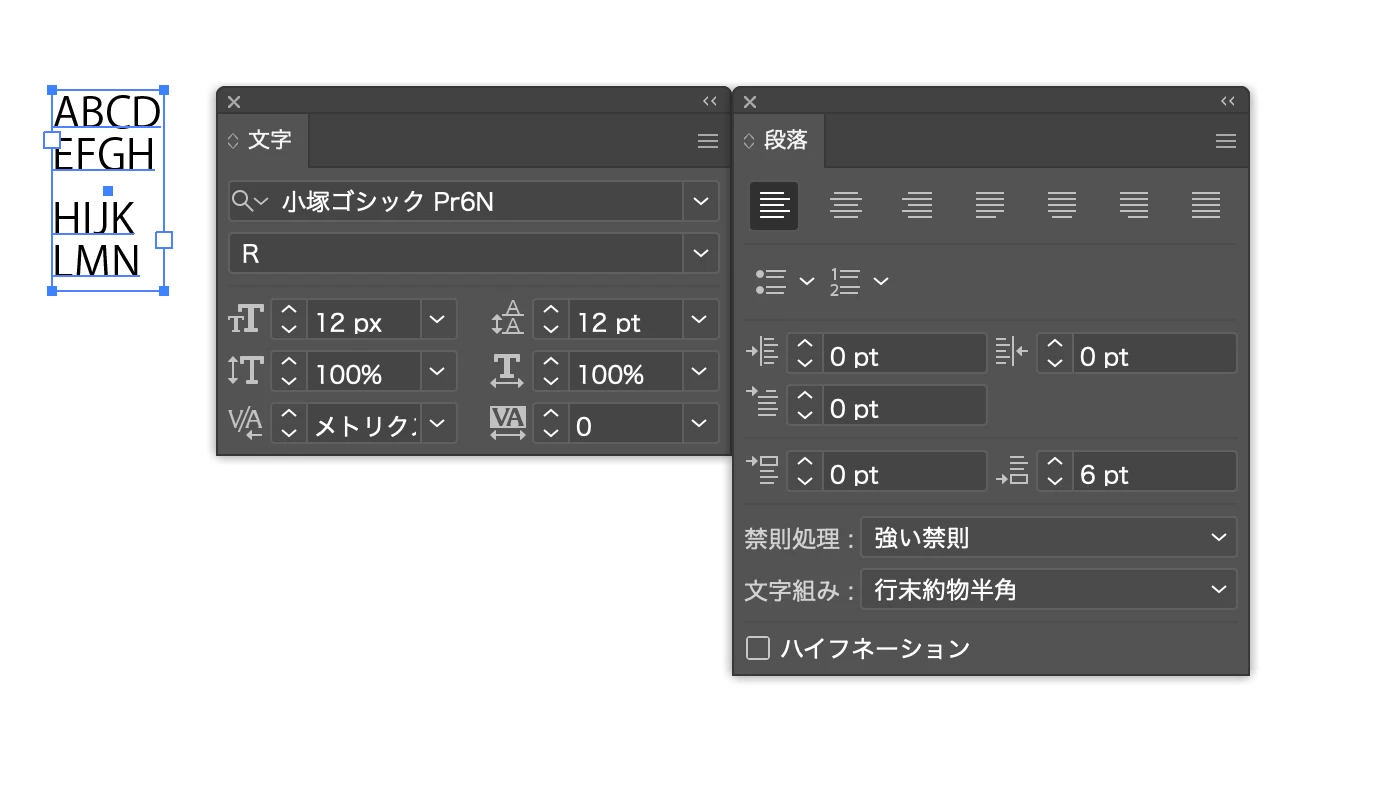Click the right indent icon
The width and height of the screenshot is (1386, 798).
pos(1012,353)
